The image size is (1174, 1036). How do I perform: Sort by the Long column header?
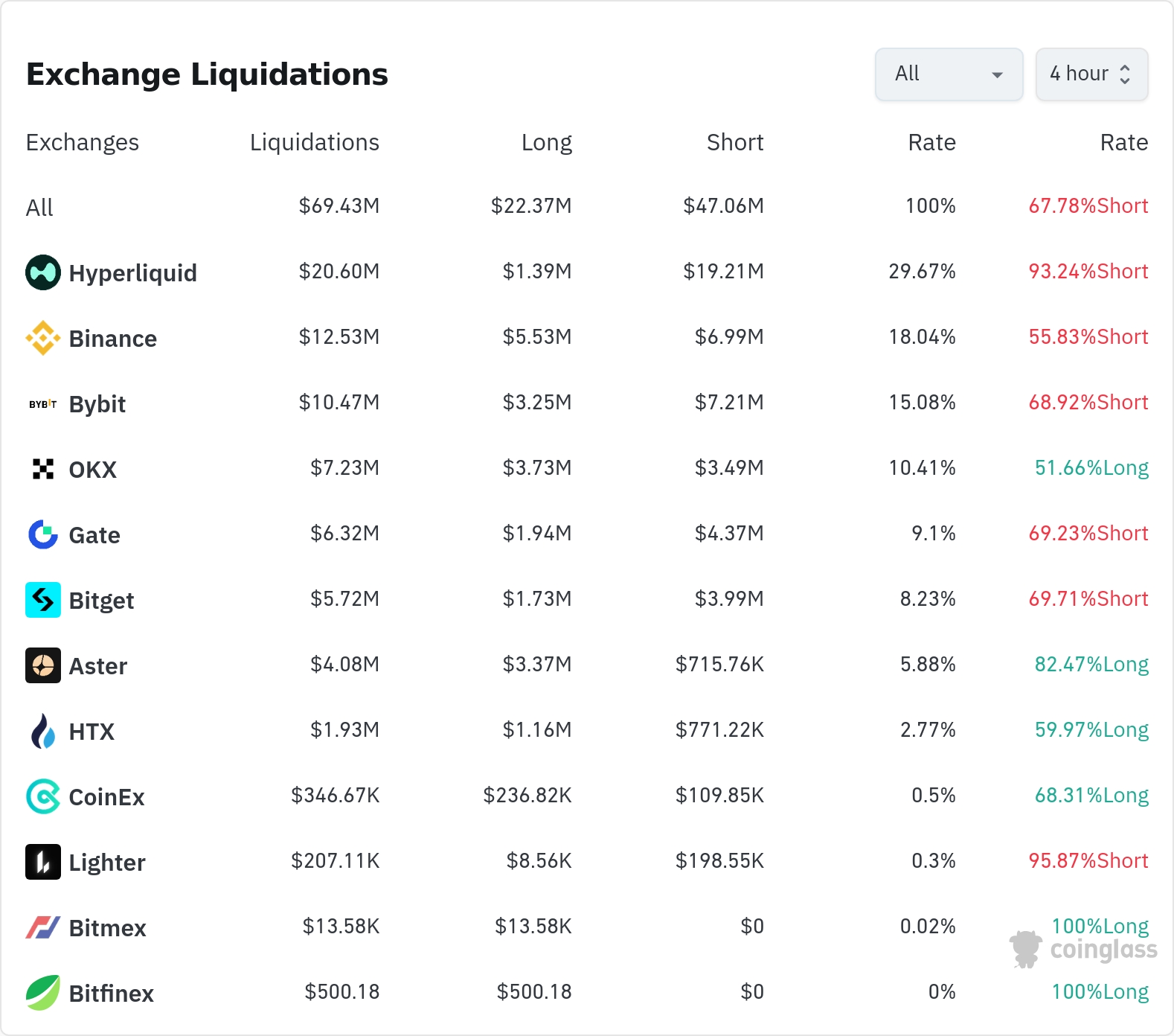[x=546, y=142]
